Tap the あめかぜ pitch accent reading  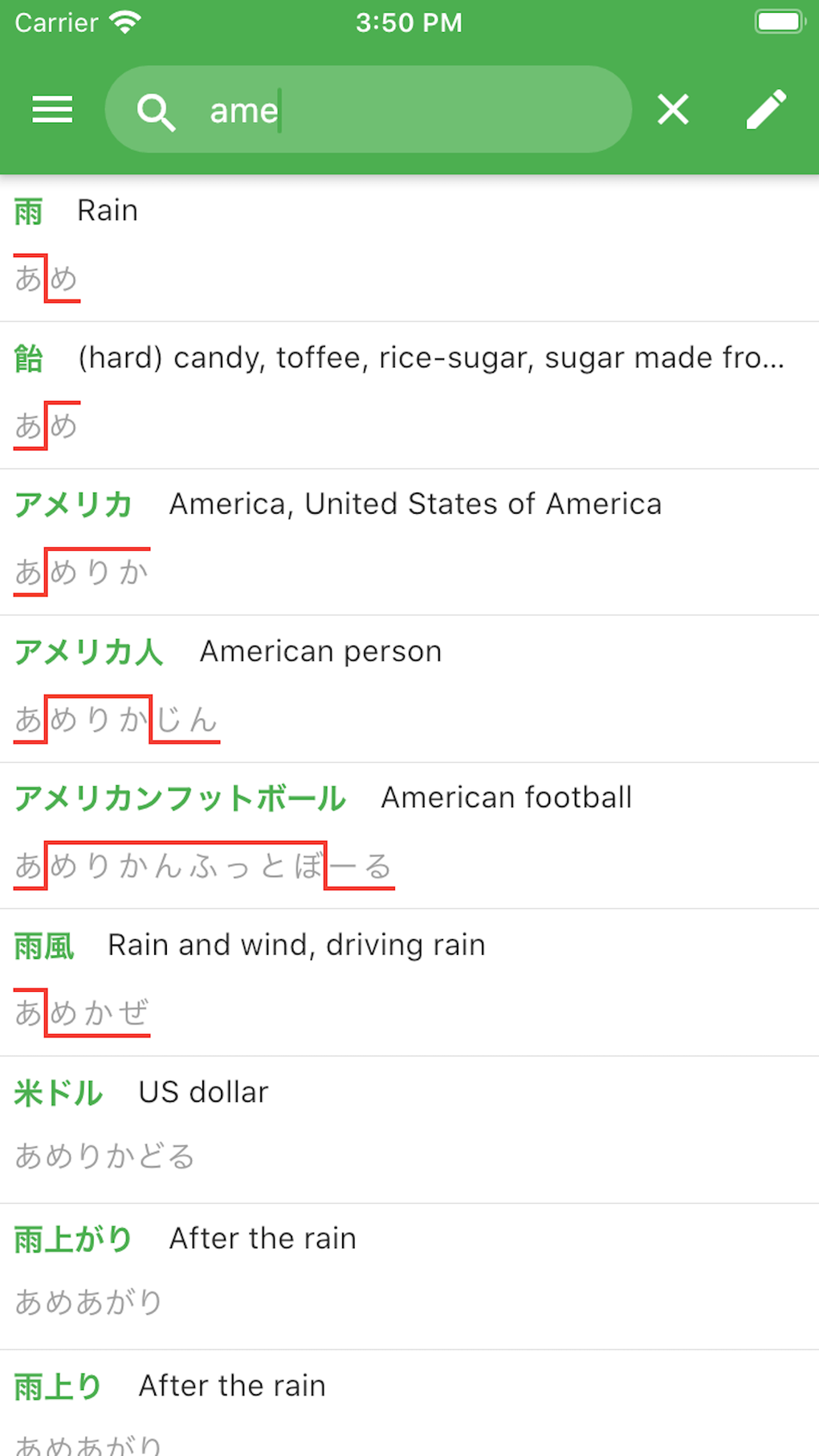tap(82, 1013)
